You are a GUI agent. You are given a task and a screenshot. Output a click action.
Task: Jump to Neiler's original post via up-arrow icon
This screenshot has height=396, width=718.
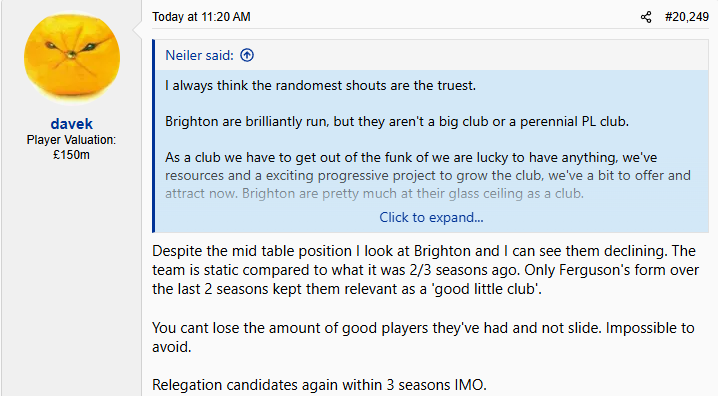coord(247,55)
